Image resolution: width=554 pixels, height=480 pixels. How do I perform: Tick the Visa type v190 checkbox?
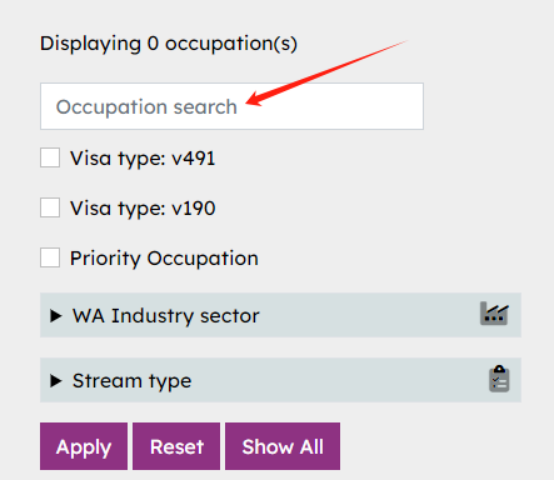coord(50,208)
